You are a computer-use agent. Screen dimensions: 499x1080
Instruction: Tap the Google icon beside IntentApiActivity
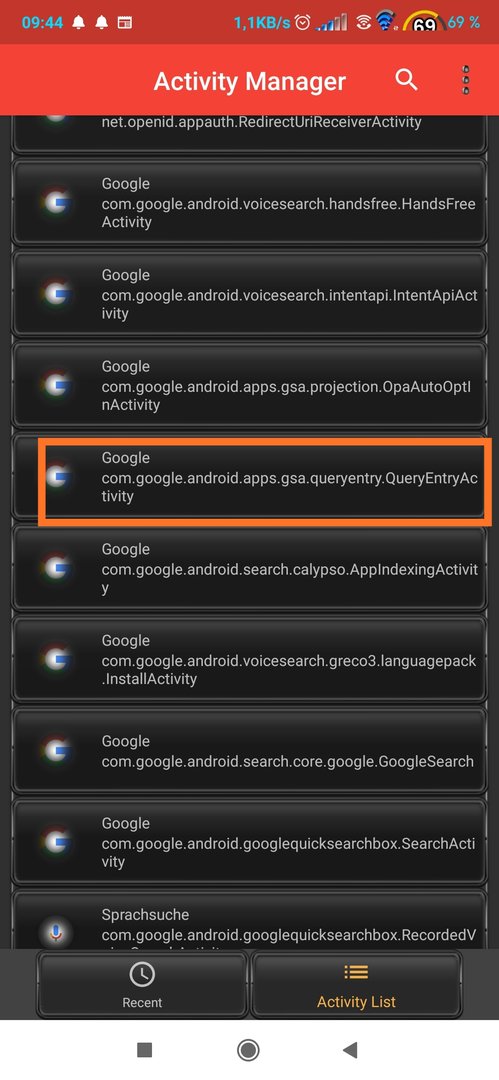[x=56, y=293]
